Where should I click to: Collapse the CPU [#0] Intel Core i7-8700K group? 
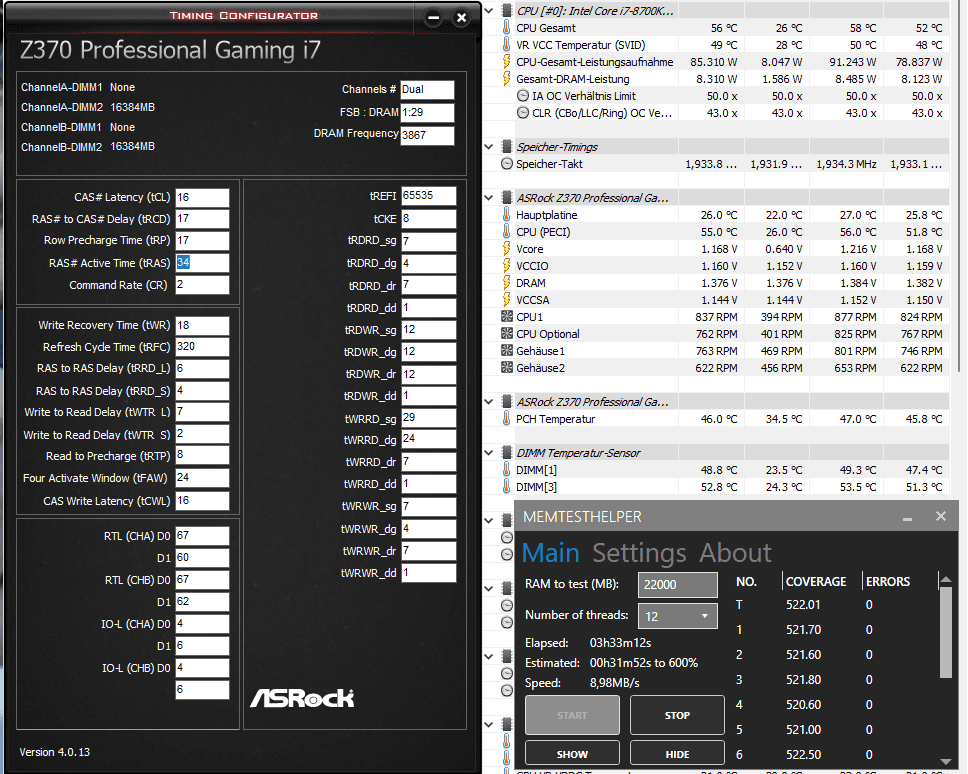point(489,10)
